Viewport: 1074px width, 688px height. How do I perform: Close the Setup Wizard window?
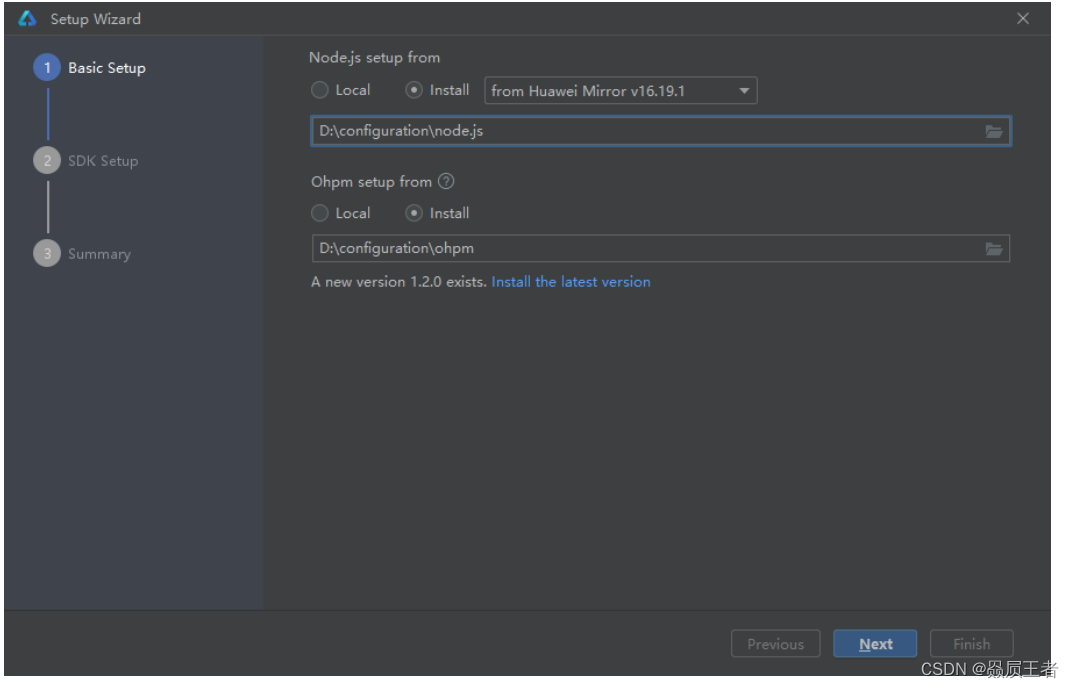1023,19
